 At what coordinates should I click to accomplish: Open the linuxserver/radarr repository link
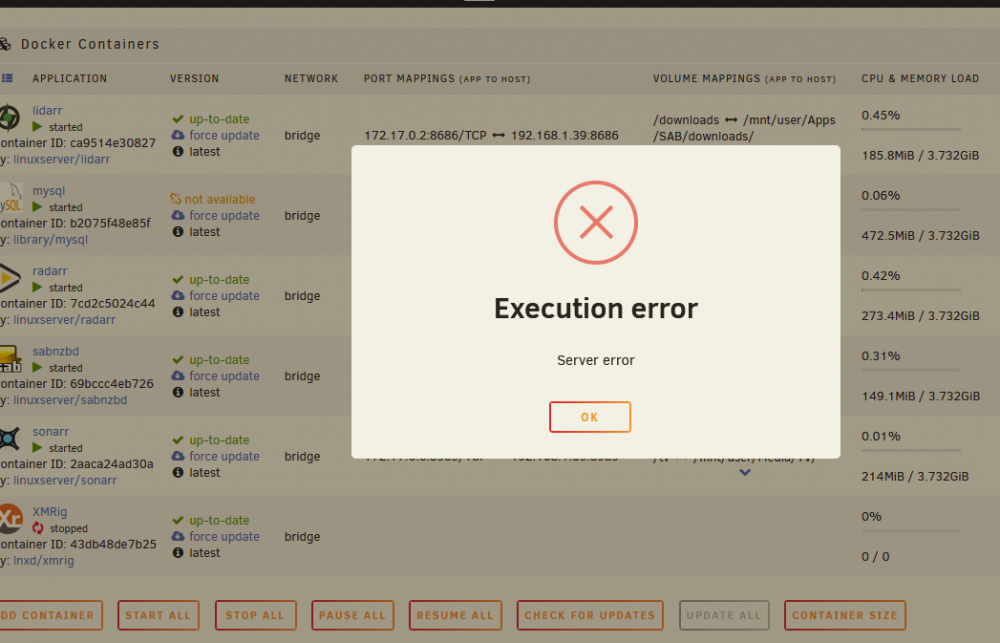[64, 320]
